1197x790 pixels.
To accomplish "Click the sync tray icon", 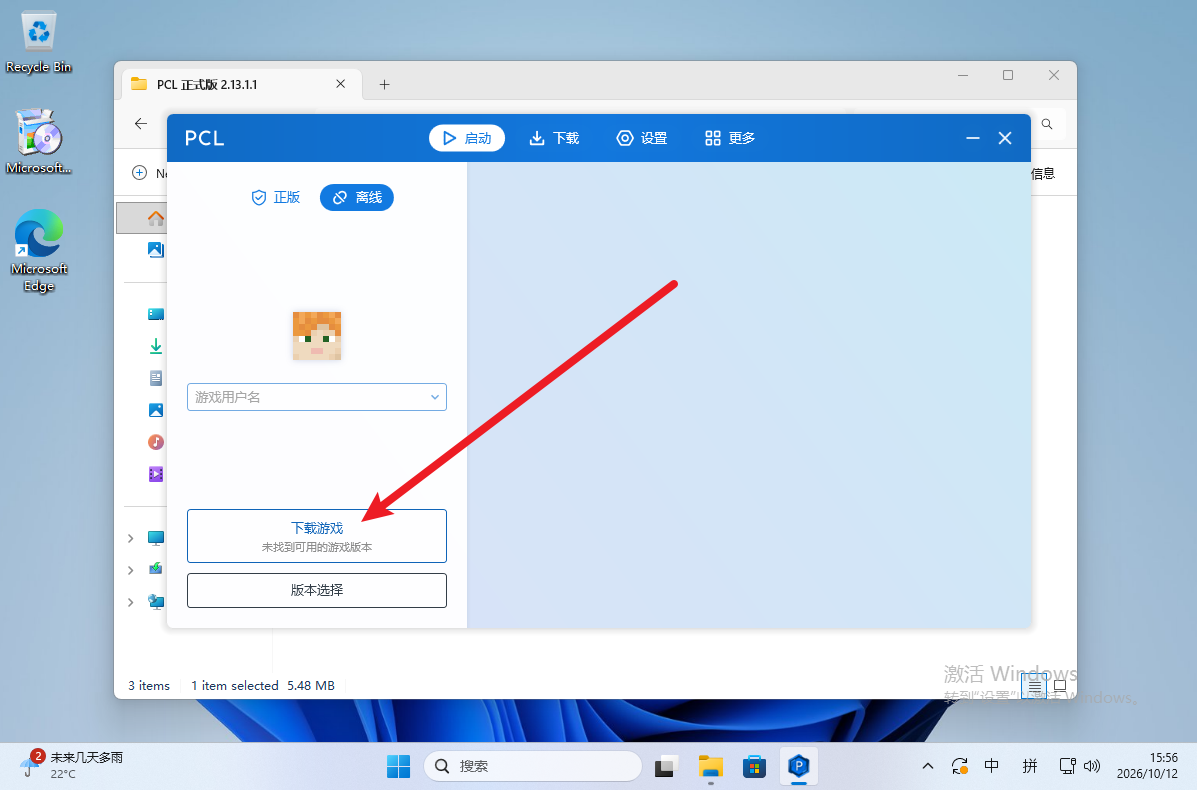I will click(960, 766).
